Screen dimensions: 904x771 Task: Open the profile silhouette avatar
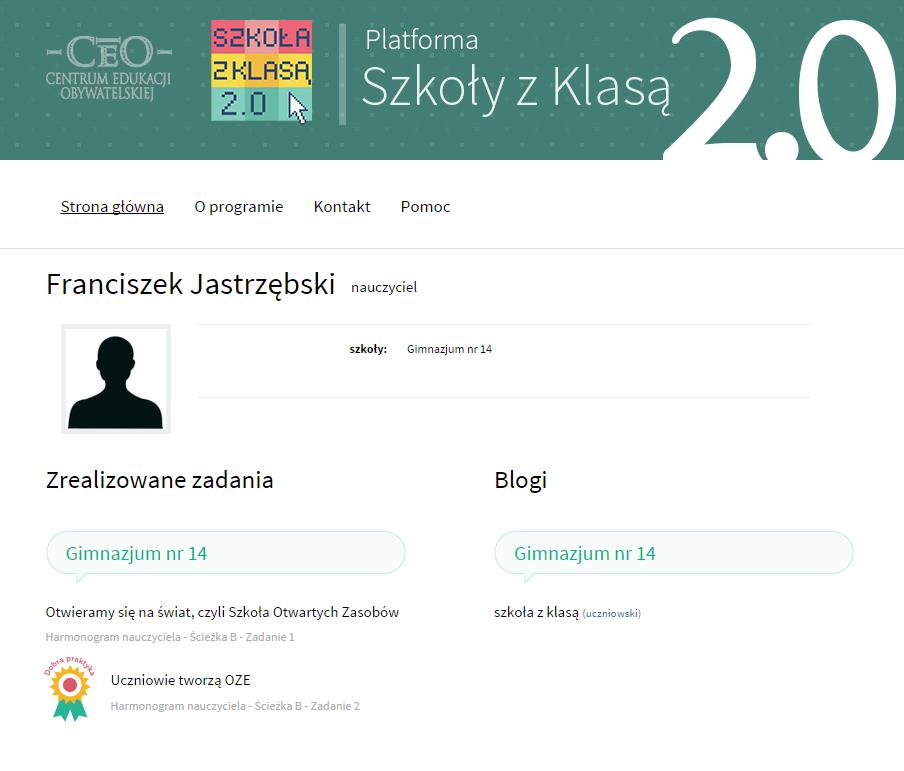click(x=116, y=379)
